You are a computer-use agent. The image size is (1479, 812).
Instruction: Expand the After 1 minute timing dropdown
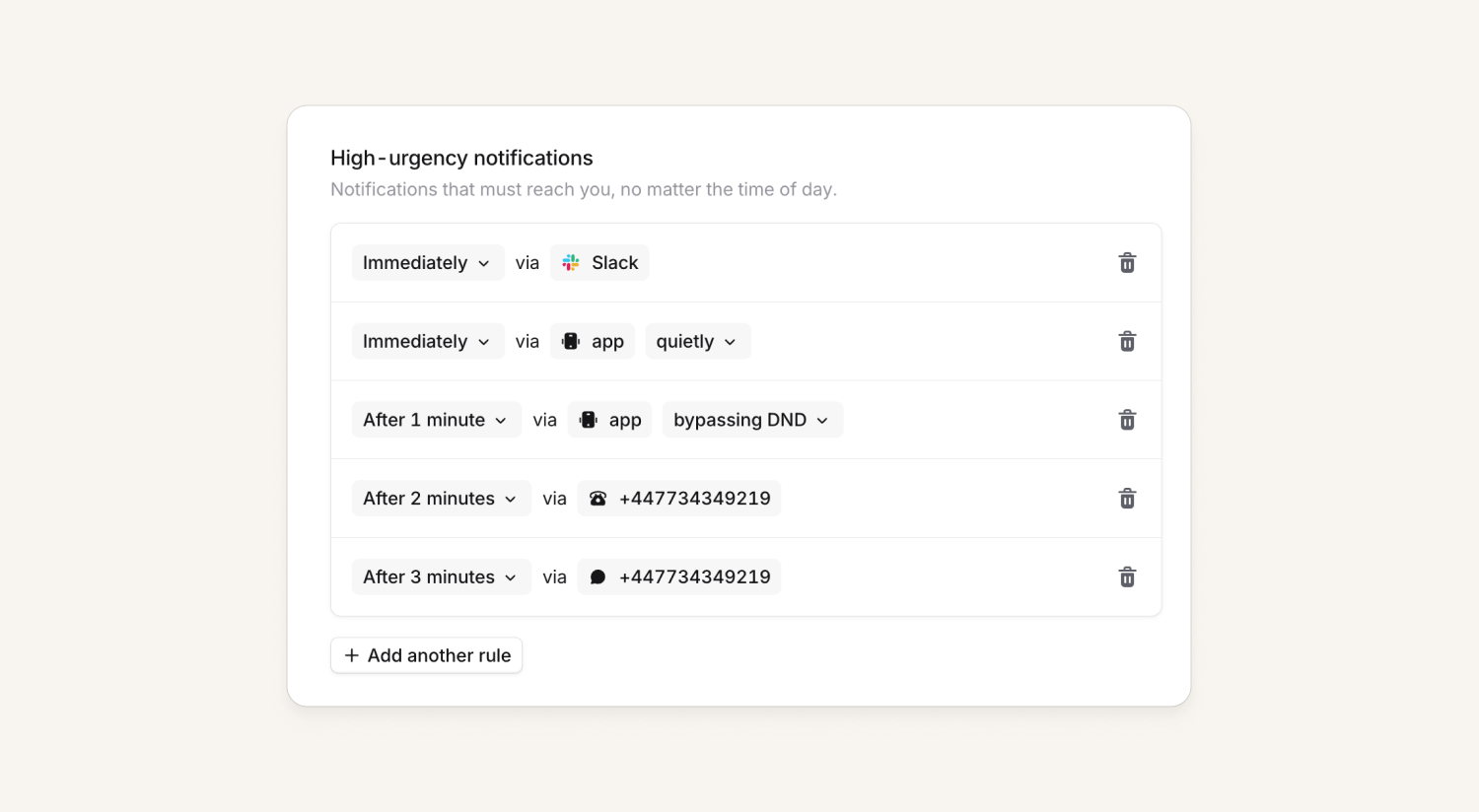(436, 420)
